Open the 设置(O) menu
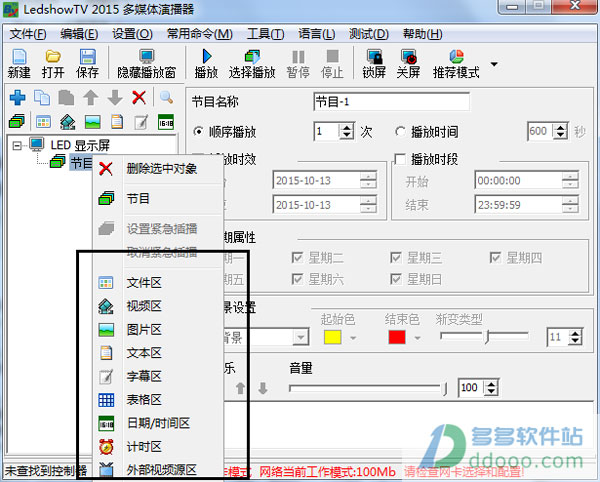The height and width of the screenshot is (482, 600). (x=132, y=34)
